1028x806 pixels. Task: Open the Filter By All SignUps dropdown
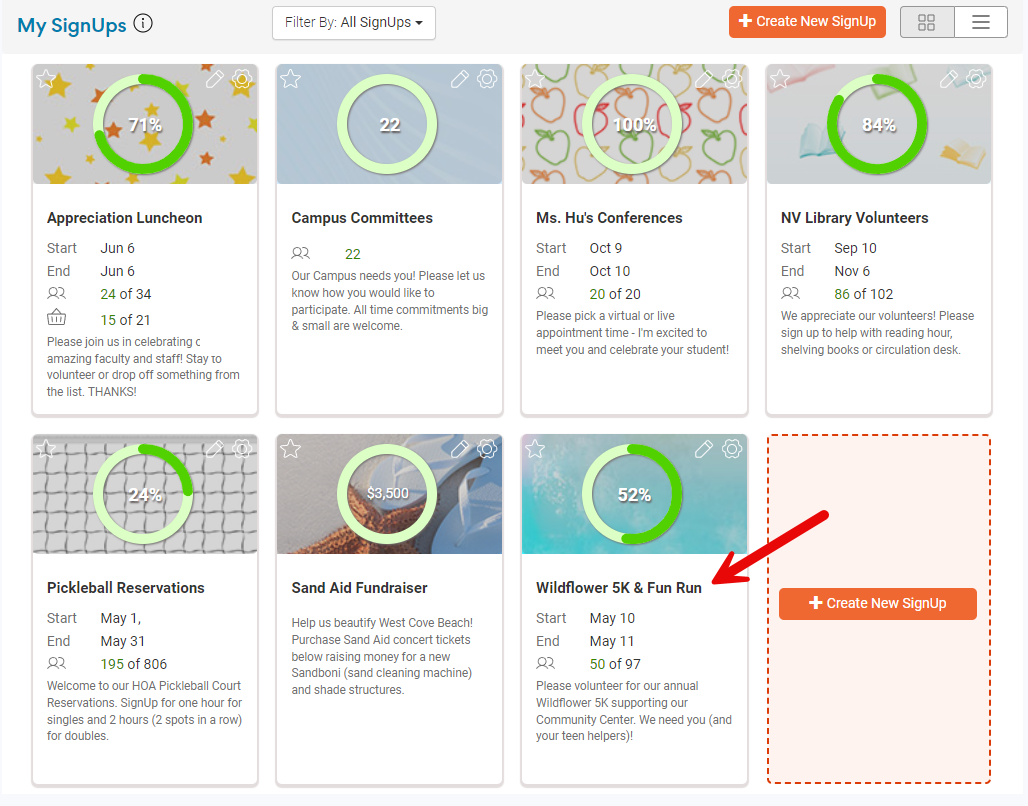click(x=353, y=23)
